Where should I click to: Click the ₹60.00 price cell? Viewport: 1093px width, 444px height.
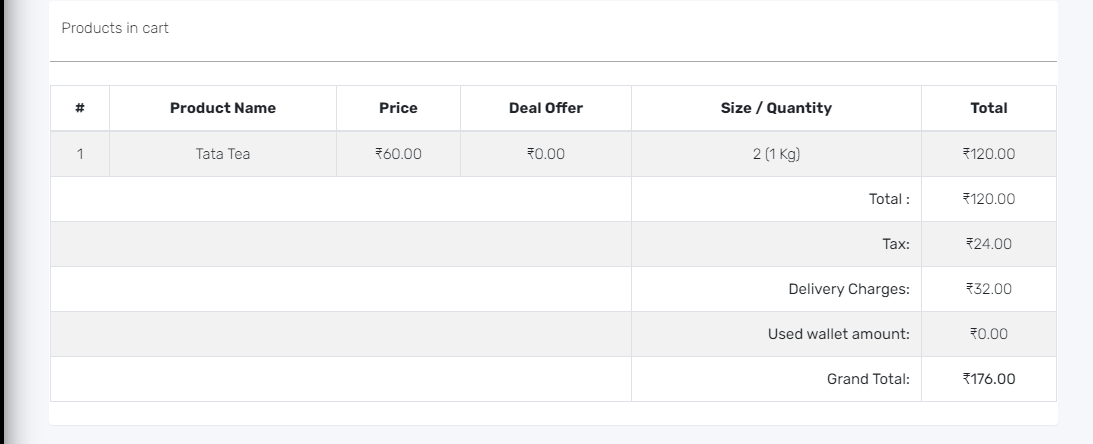coord(398,154)
